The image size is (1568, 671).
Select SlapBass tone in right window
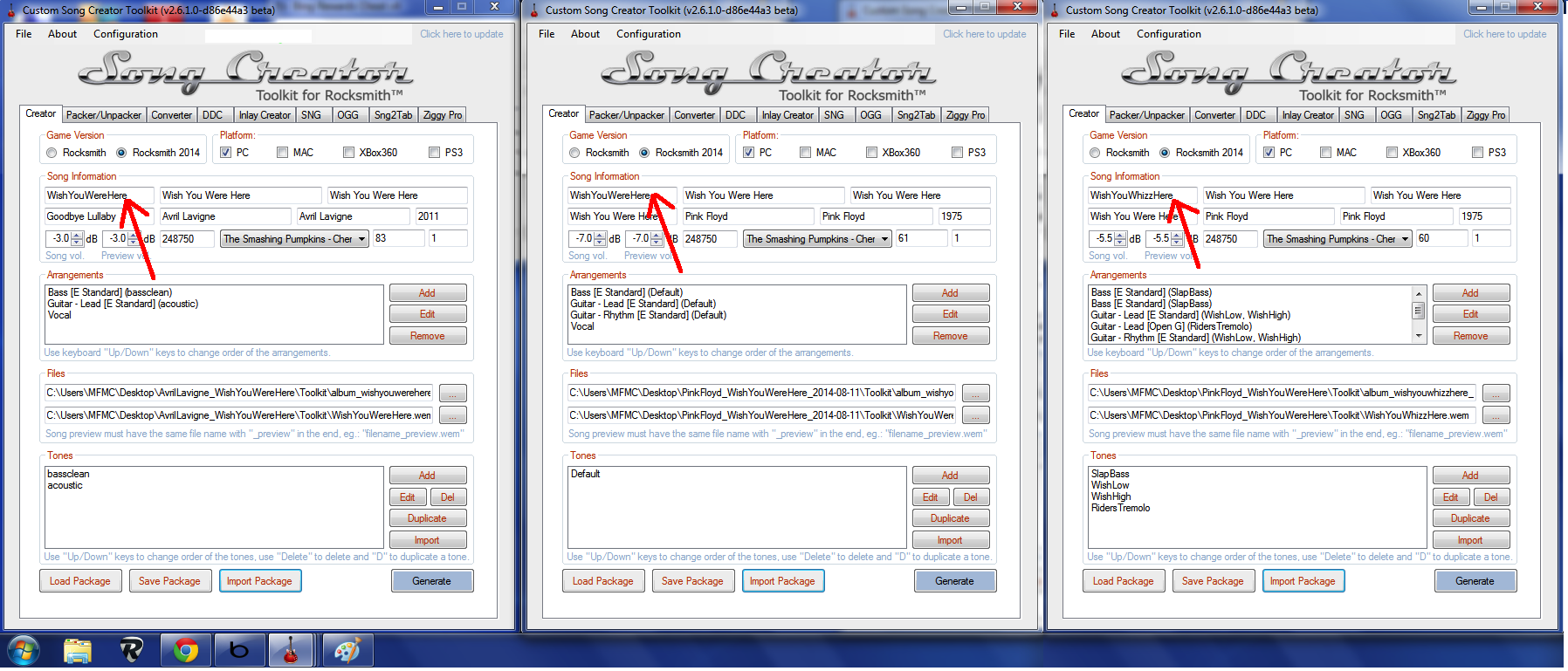[x=1110, y=474]
